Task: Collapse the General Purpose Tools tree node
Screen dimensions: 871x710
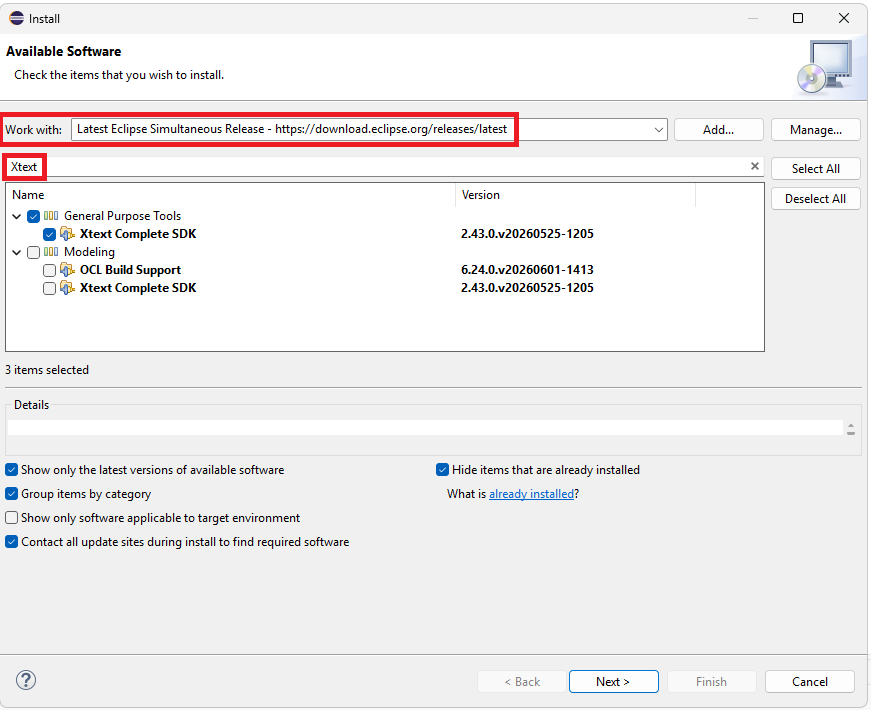Action: [17, 216]
